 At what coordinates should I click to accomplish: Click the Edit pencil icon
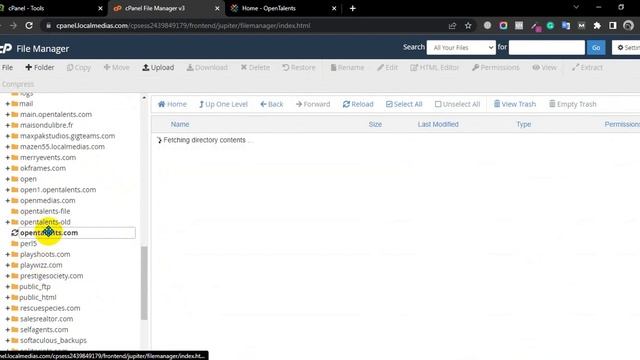pyautogui.click(x=387, y=67)
